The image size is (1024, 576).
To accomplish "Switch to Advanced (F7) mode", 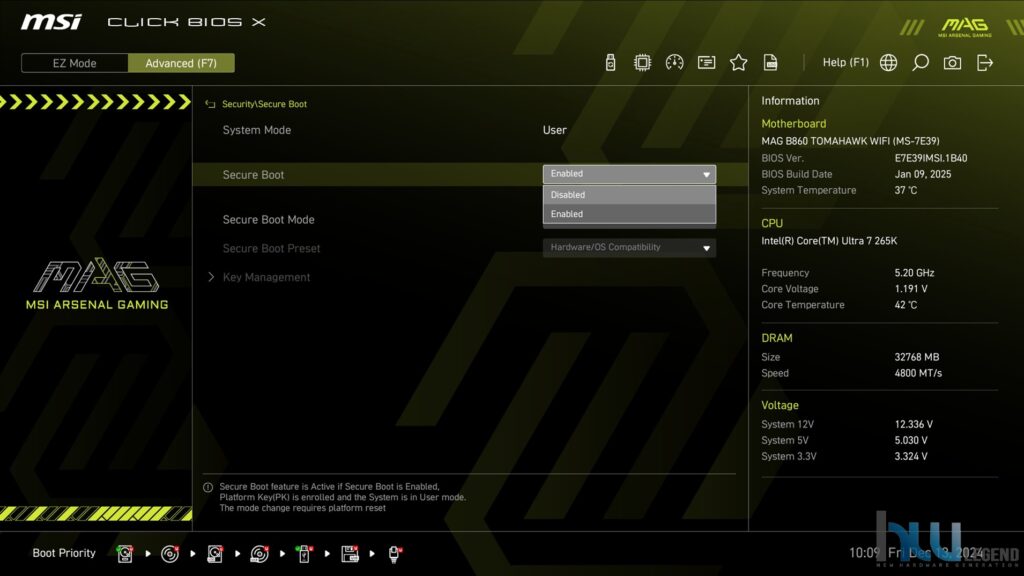I will (x=181, y=63).
